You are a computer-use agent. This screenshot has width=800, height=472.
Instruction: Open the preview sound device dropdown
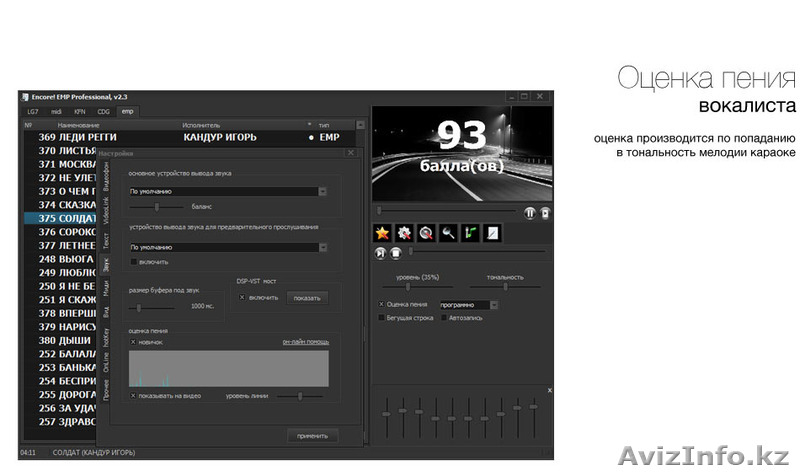click(x=228, y=246)
